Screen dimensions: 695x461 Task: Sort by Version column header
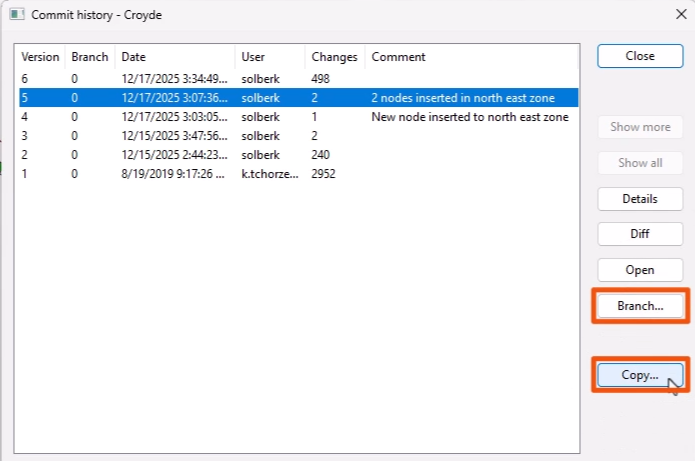click(40, 57)
